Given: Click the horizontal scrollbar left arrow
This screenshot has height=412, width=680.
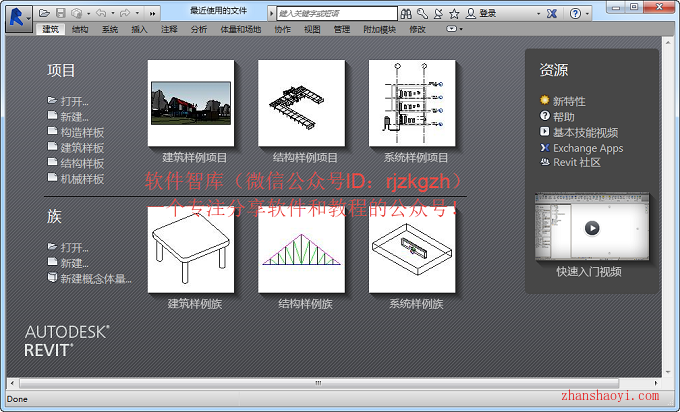Looking at the screenshot, I should (12, 383).
